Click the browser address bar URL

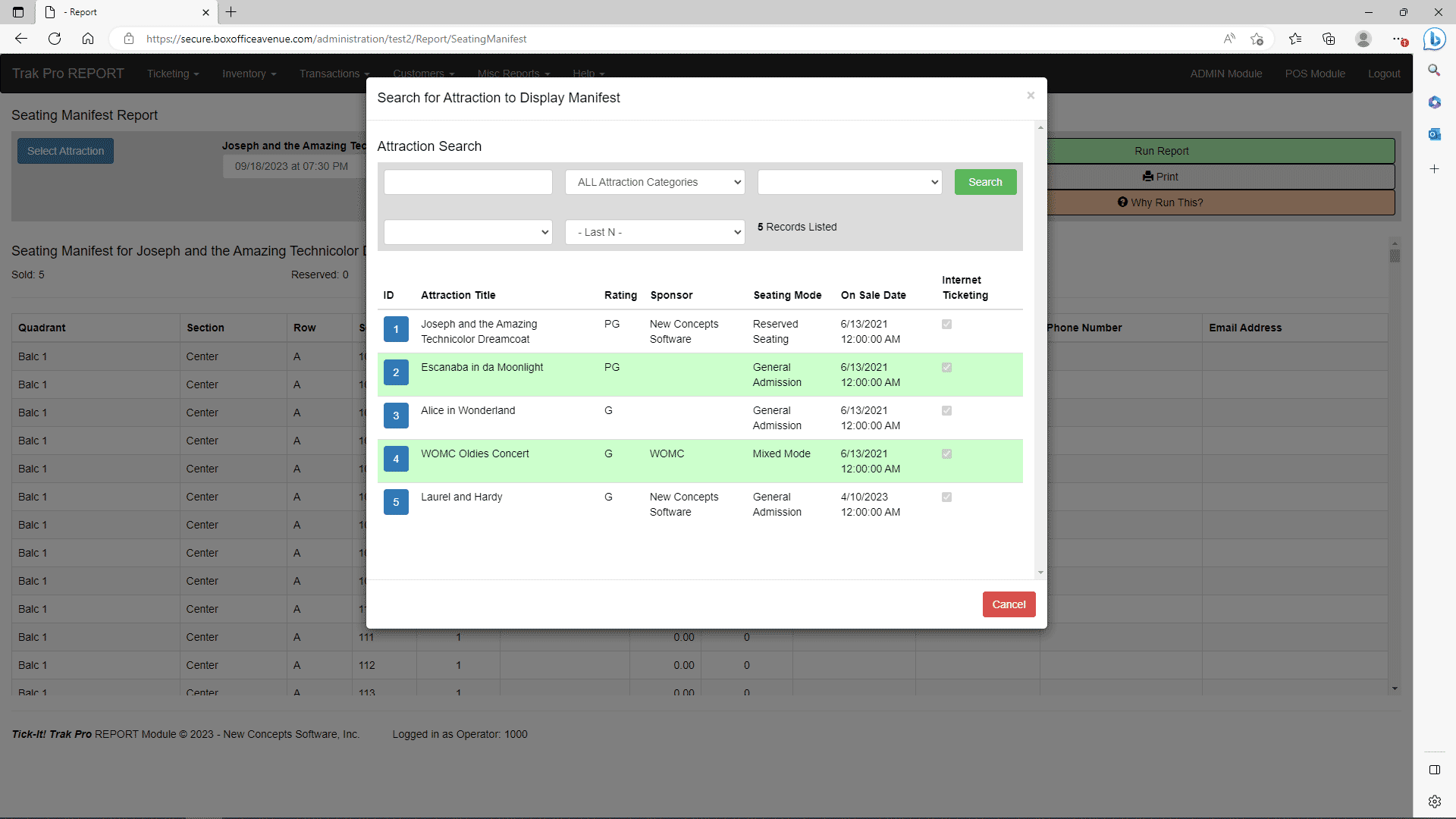[336, 39]
